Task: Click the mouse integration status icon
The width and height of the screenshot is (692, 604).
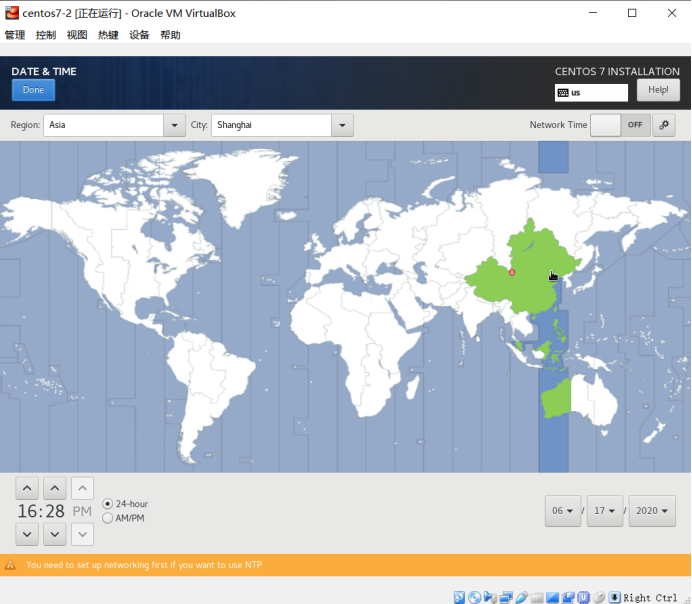Action: click(599, 597)
